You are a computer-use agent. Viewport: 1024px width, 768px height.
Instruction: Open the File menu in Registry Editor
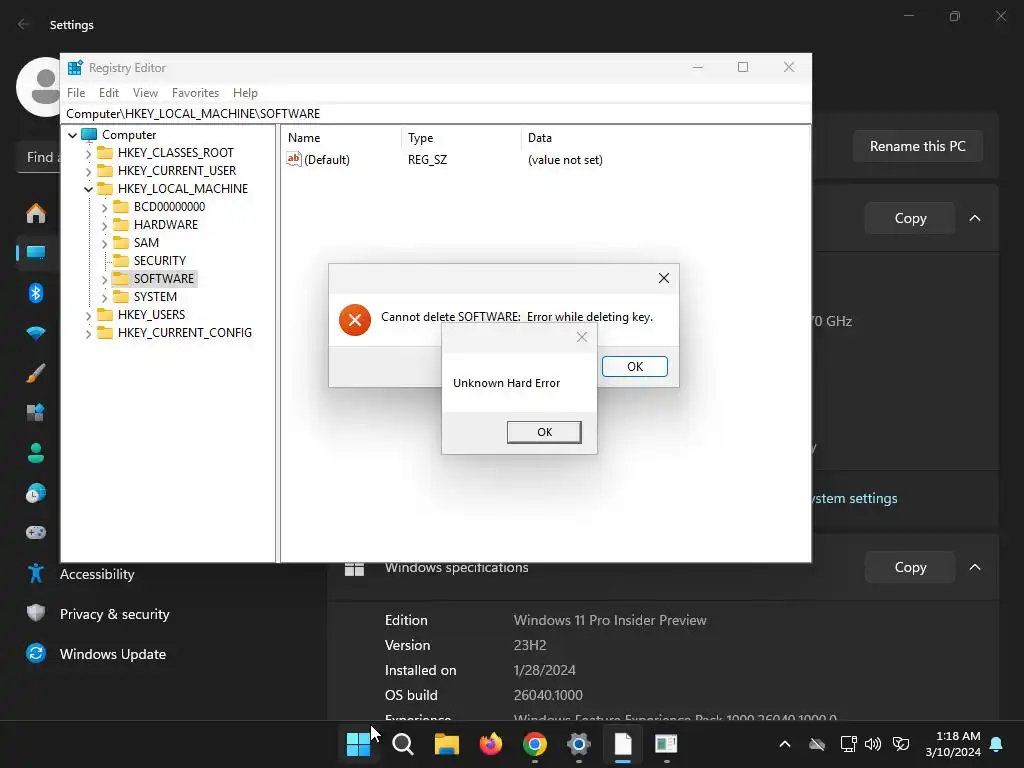(76, 93)
